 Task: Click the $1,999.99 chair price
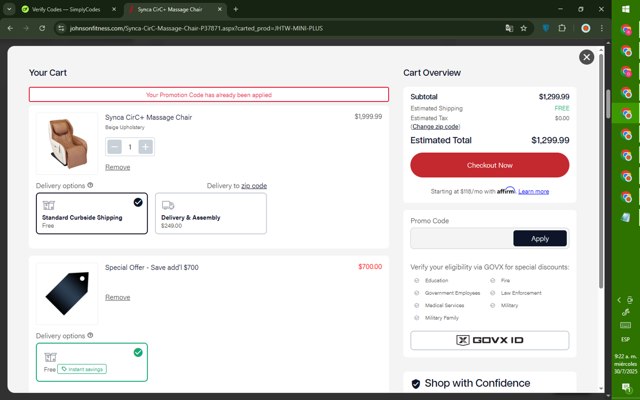pos(368,116)
